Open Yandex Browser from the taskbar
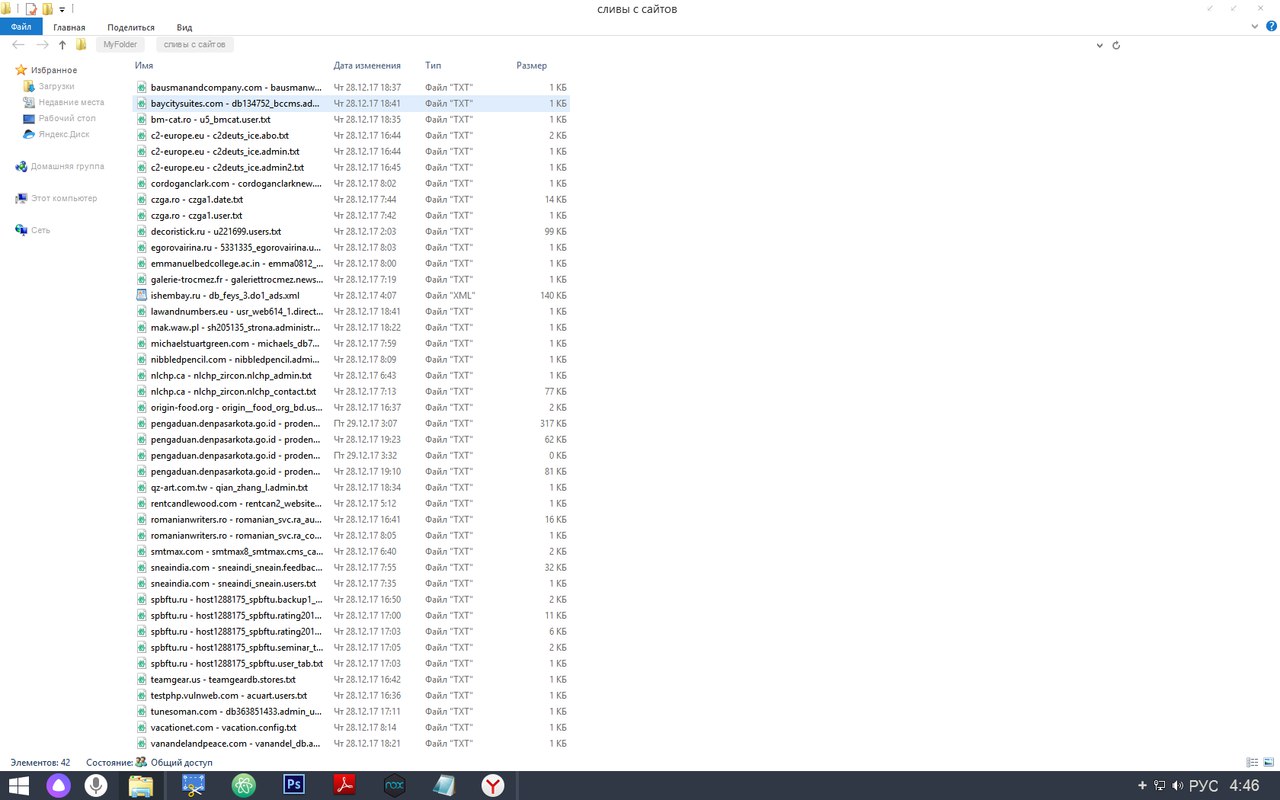This screenshot has width=1280, height=800. click(x=493, y=785)
